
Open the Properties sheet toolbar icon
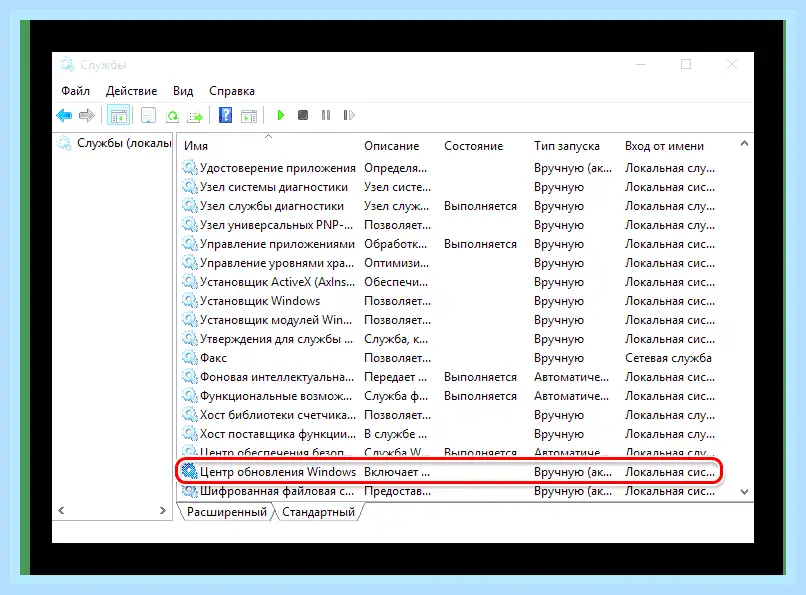pyautogui.click(x=149, y=116)
